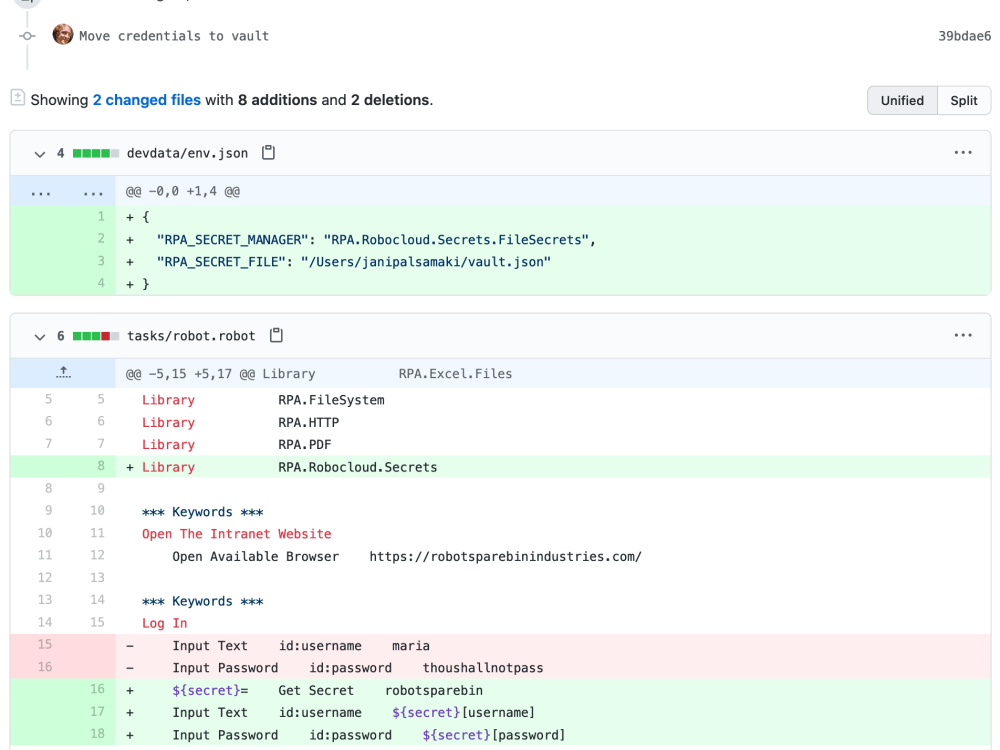Open the tasks/robot.robot file options menu

[962, 336]
